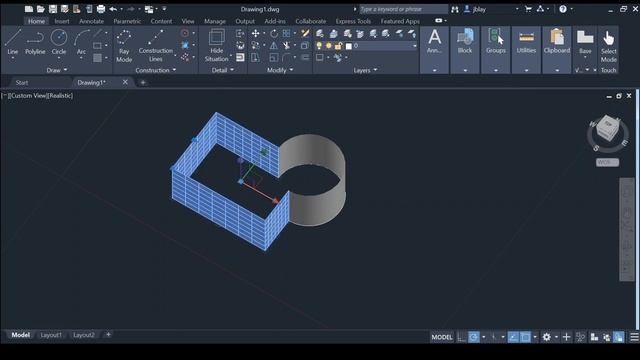Open the jblay account dropdown
Screen dimensions: 640x360
(x=517, y=9)
